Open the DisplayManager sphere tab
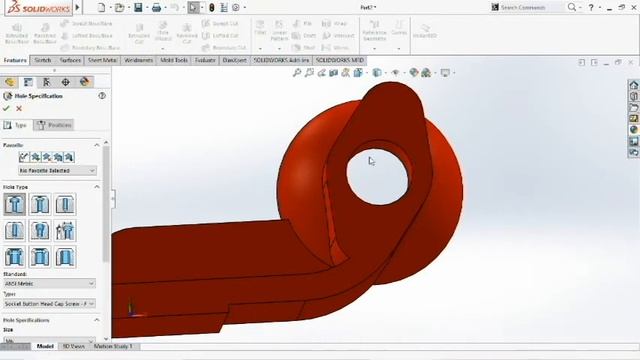The image size is (640, 360). tap(84, 82)
